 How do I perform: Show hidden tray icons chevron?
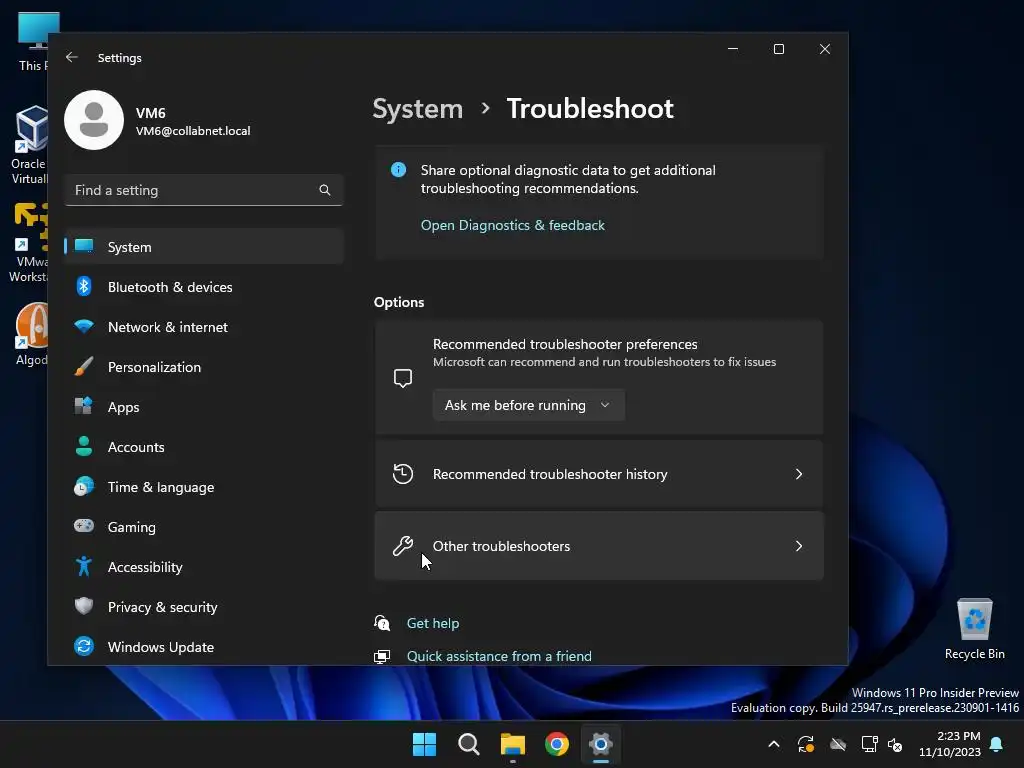(x=774, y=744)
